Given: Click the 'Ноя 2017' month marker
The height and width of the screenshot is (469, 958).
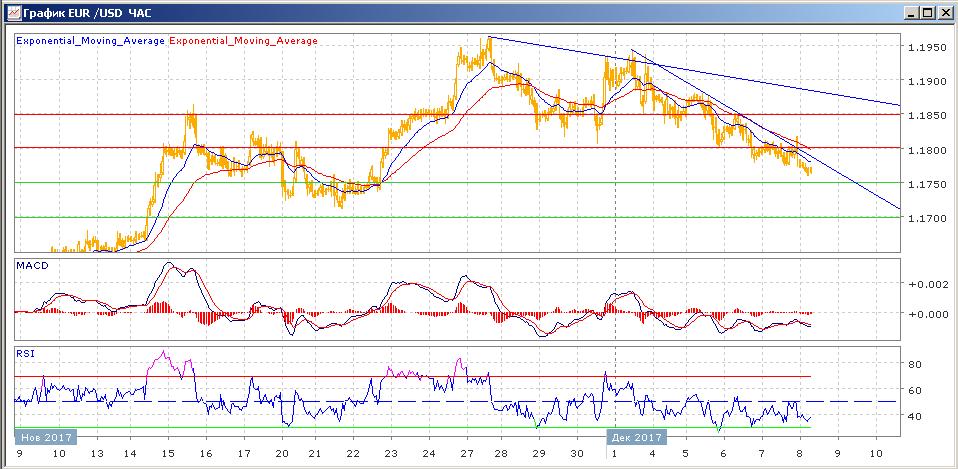Looking at the screenshot, I should (x=46, y=437).
